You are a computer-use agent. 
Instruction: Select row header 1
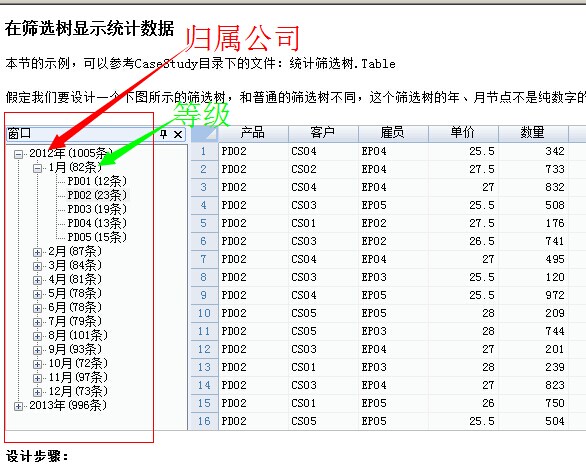point(204,151)
